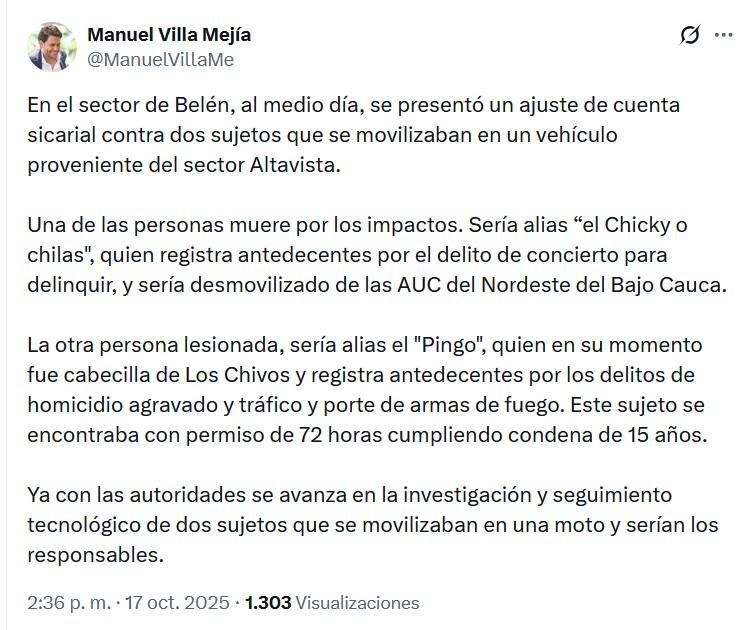Image resolution: width=755 pixels, height=630 pixels.
Task: Open the Grok explain-post icon
Action: tap(689, 36)
